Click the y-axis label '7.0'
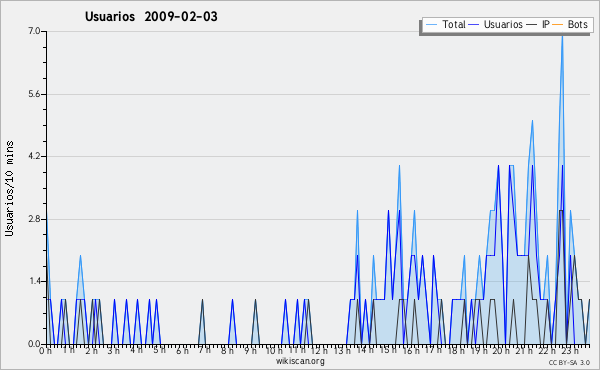Image resolution: width=600 pixels, height=370 pixels. [x=34, y=31]
